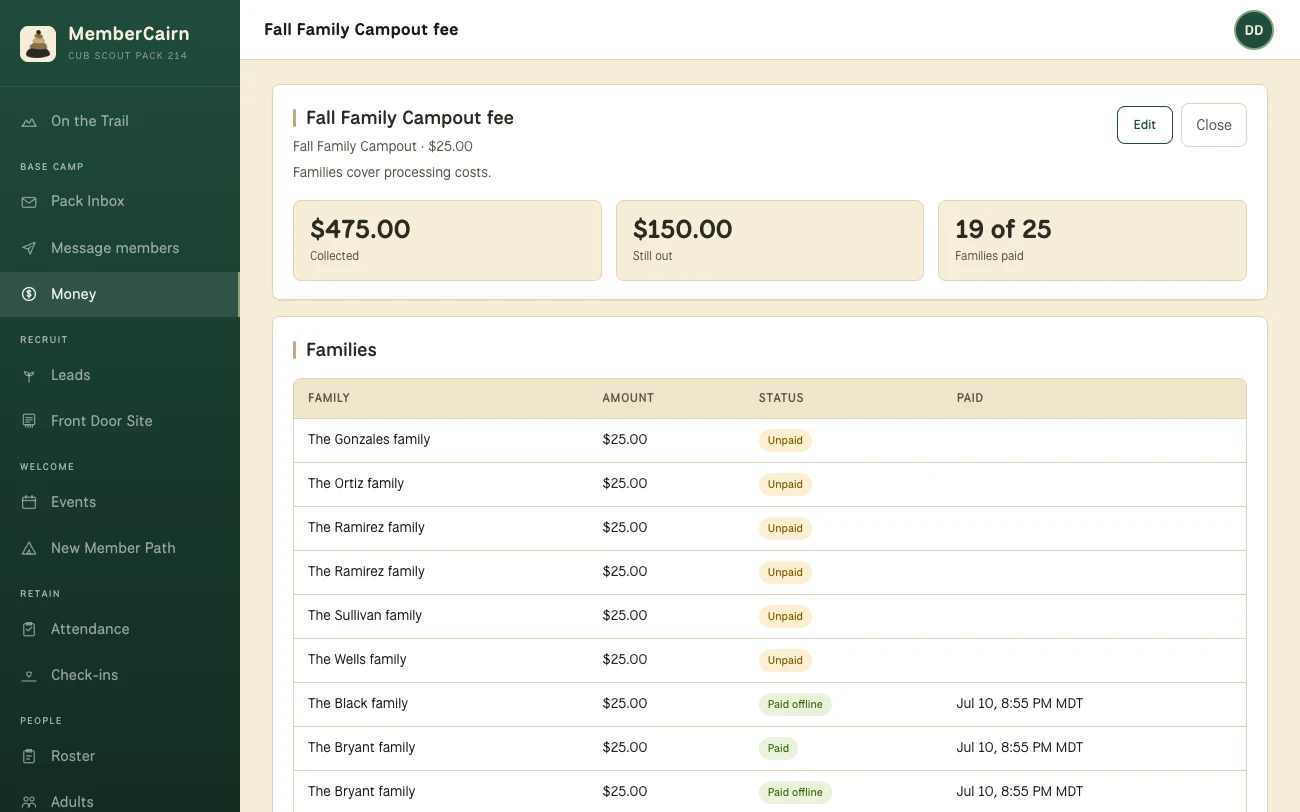The width and height of the screenshot is (1300, 812).
Task: Click the AMOUNT column header
Action: pyautogui.click(x=628, y=398)
